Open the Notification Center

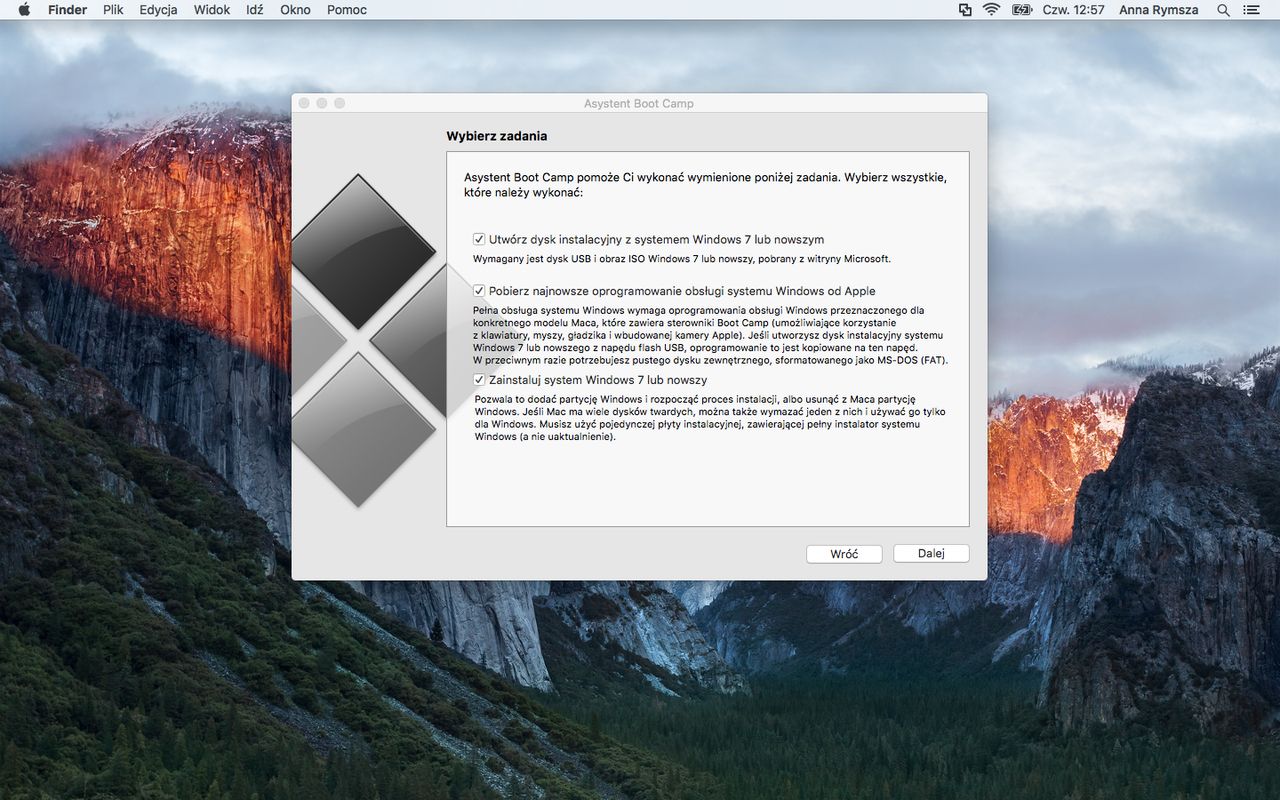click(x=1252, y=10)
